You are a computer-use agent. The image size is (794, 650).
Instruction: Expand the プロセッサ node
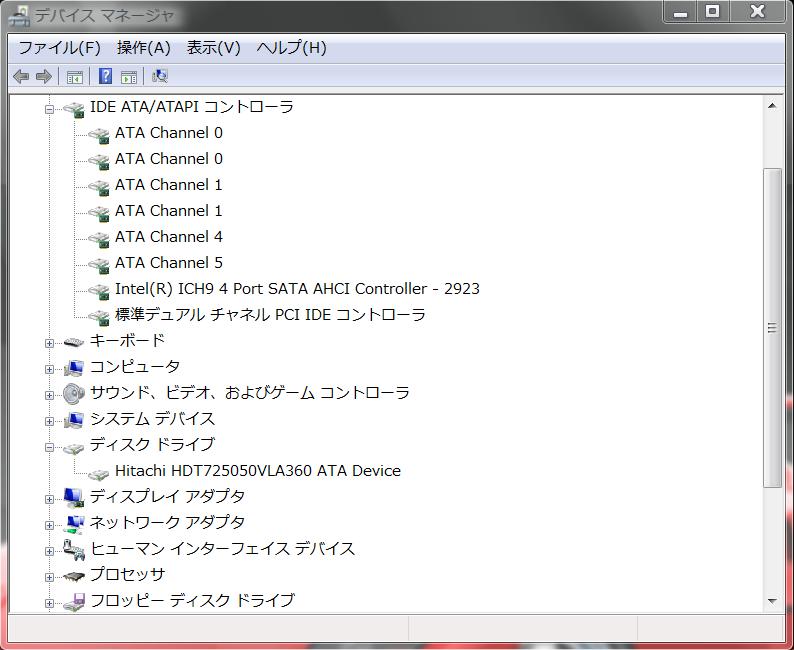49,577
